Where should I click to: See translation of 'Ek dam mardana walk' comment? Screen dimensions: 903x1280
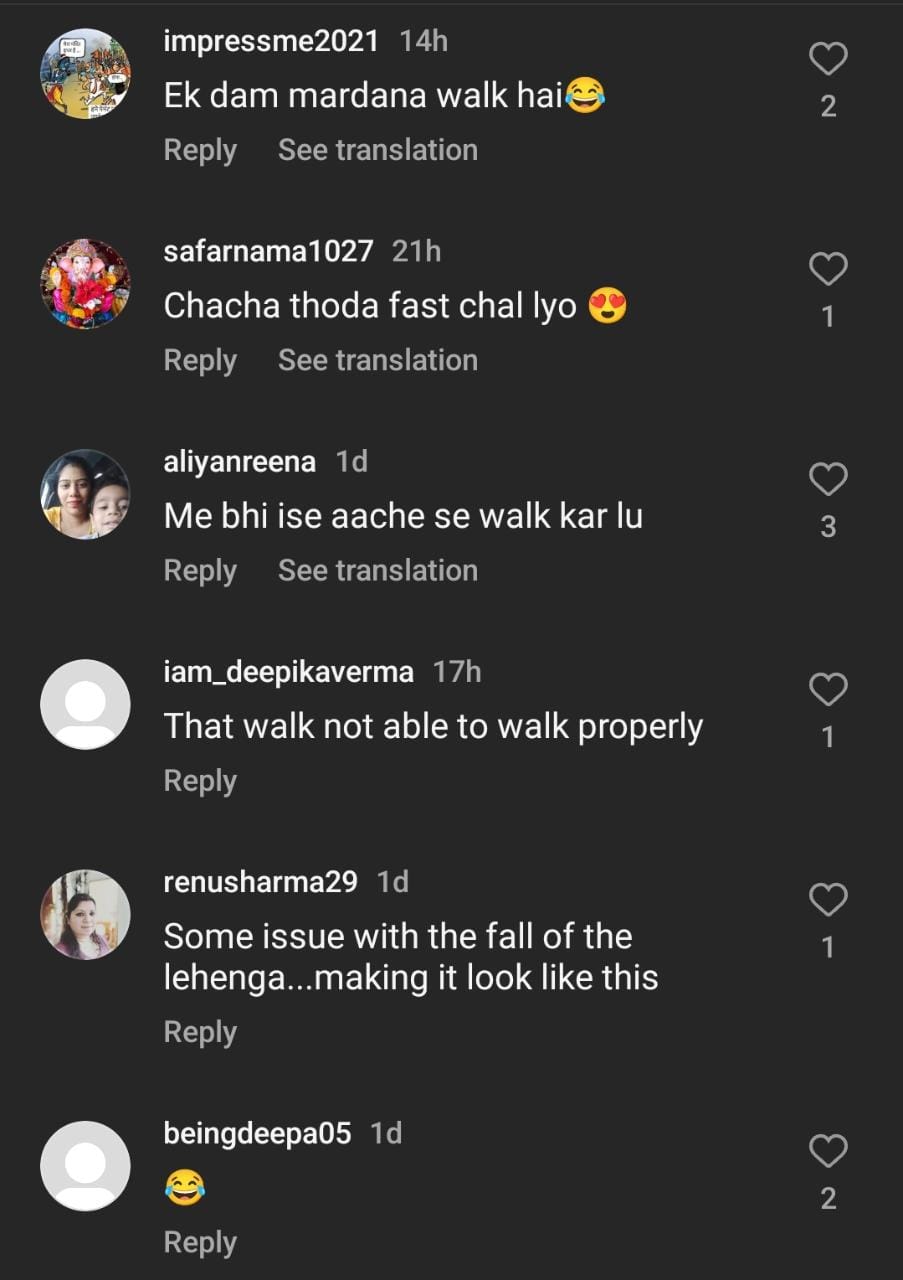click(x=377, y=151)
